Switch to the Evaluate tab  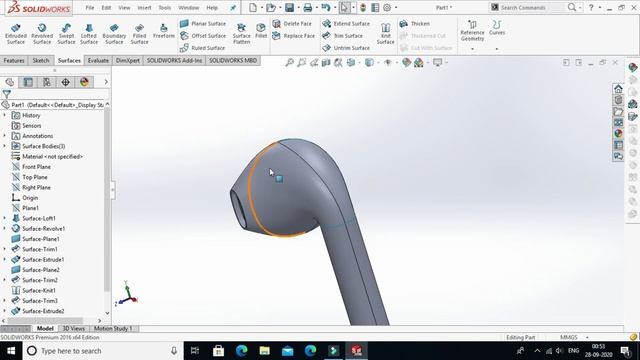coord(98,60)
